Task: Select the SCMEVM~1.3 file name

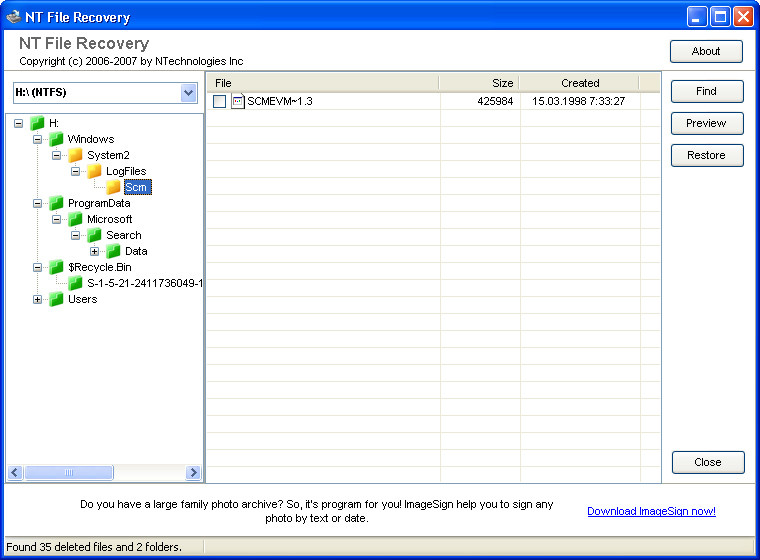Action: 280,101
